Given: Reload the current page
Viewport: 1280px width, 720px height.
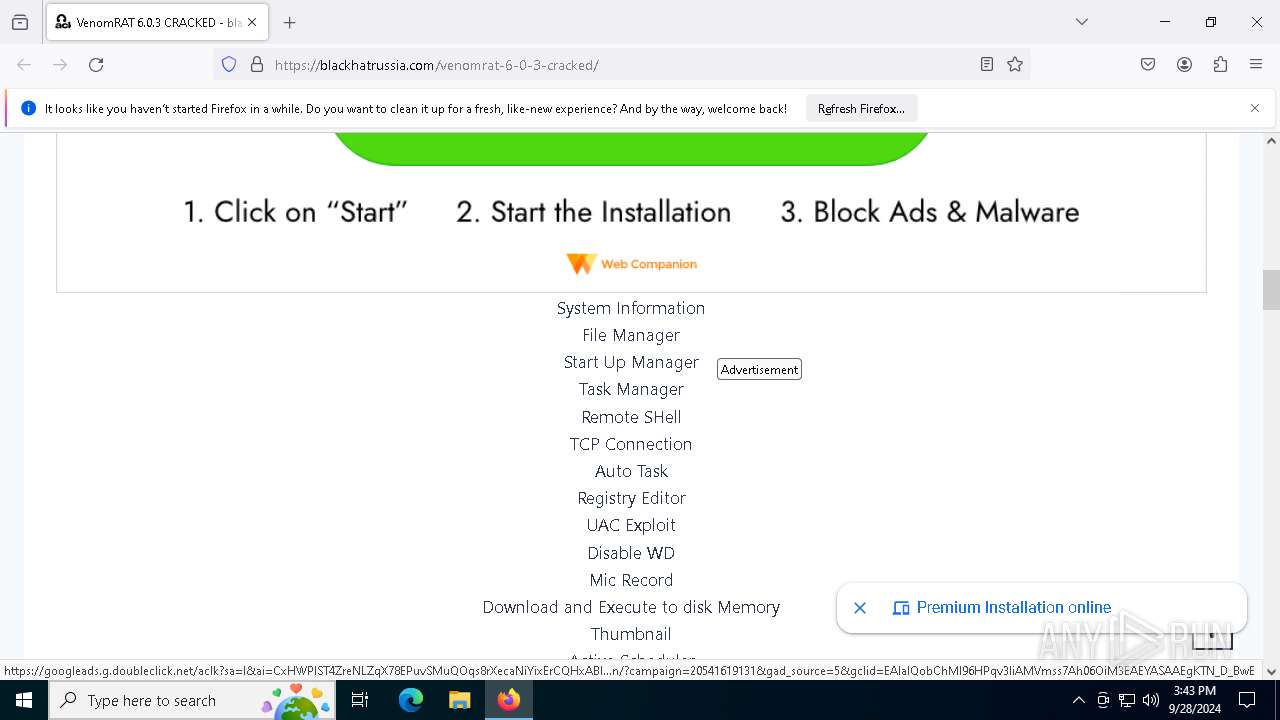Looking at the screenshot, I should coord(96,65).
